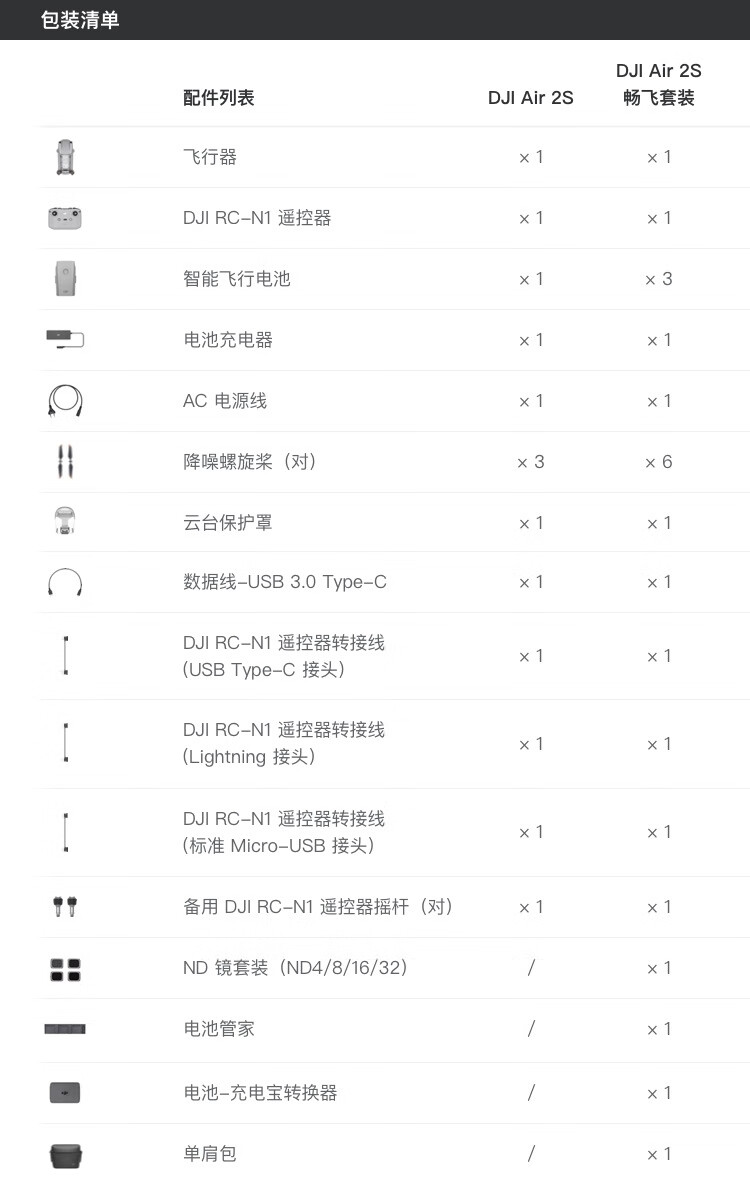Click the battery charging hub (电池管家) icon
This screenshot has height=1200, width=750.
click(65, 1029)
